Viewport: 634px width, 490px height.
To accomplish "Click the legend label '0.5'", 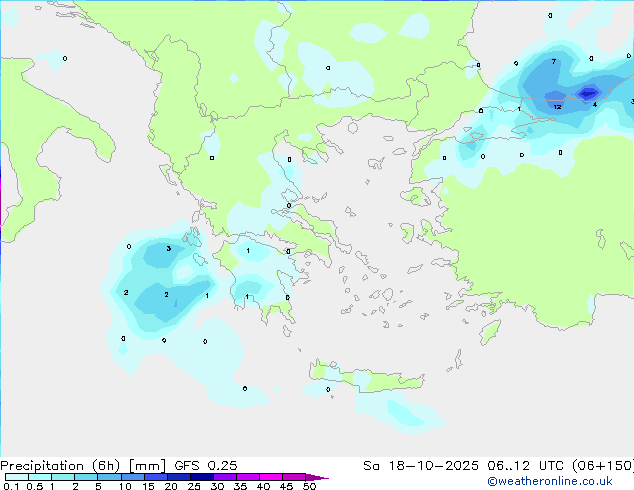I will [x=34, y=486].
